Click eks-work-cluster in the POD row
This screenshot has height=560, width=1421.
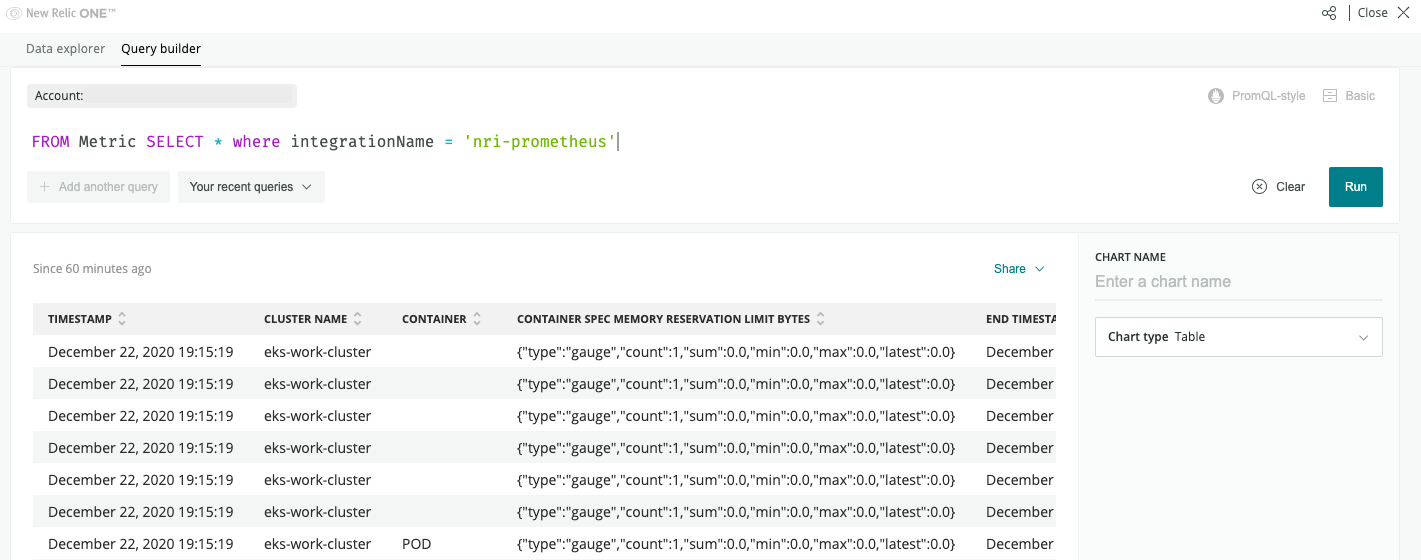click(318, 544)
